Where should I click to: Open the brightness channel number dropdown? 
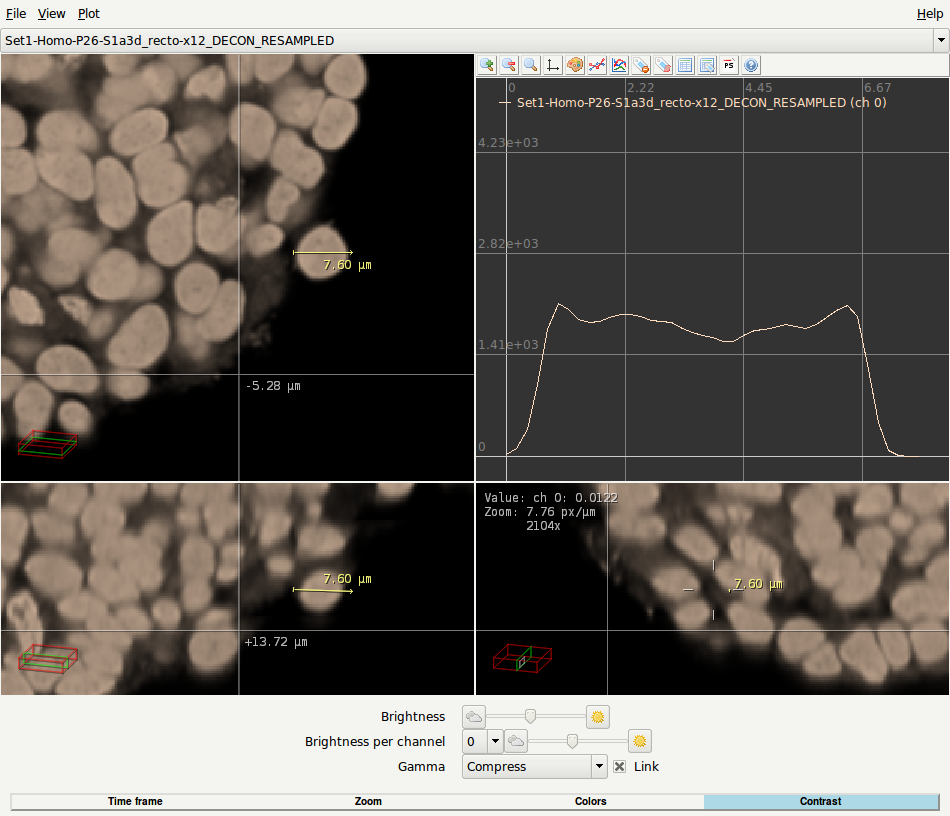[494, 742]
